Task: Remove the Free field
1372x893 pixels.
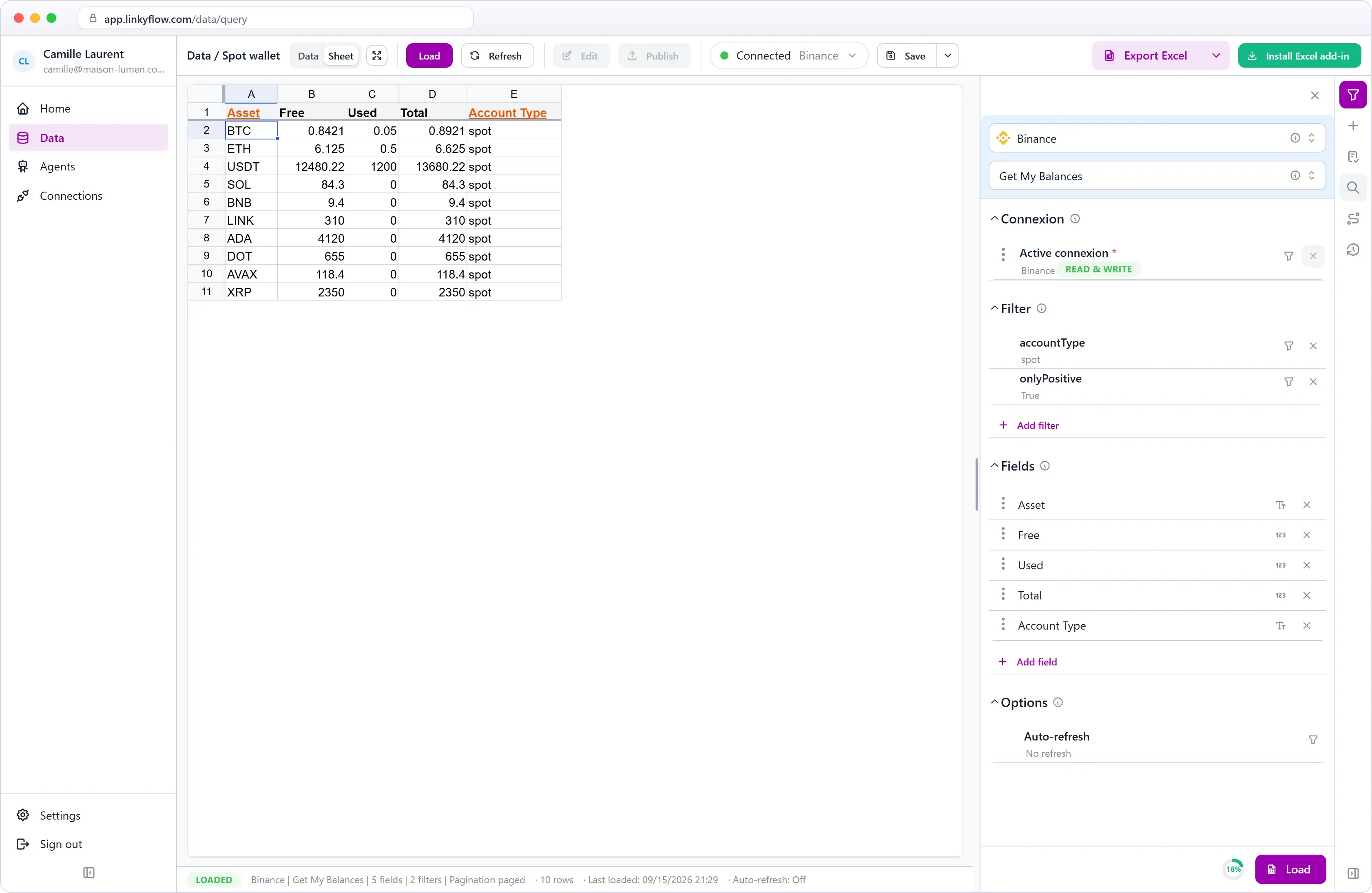Action: (x=1306, y=535)
